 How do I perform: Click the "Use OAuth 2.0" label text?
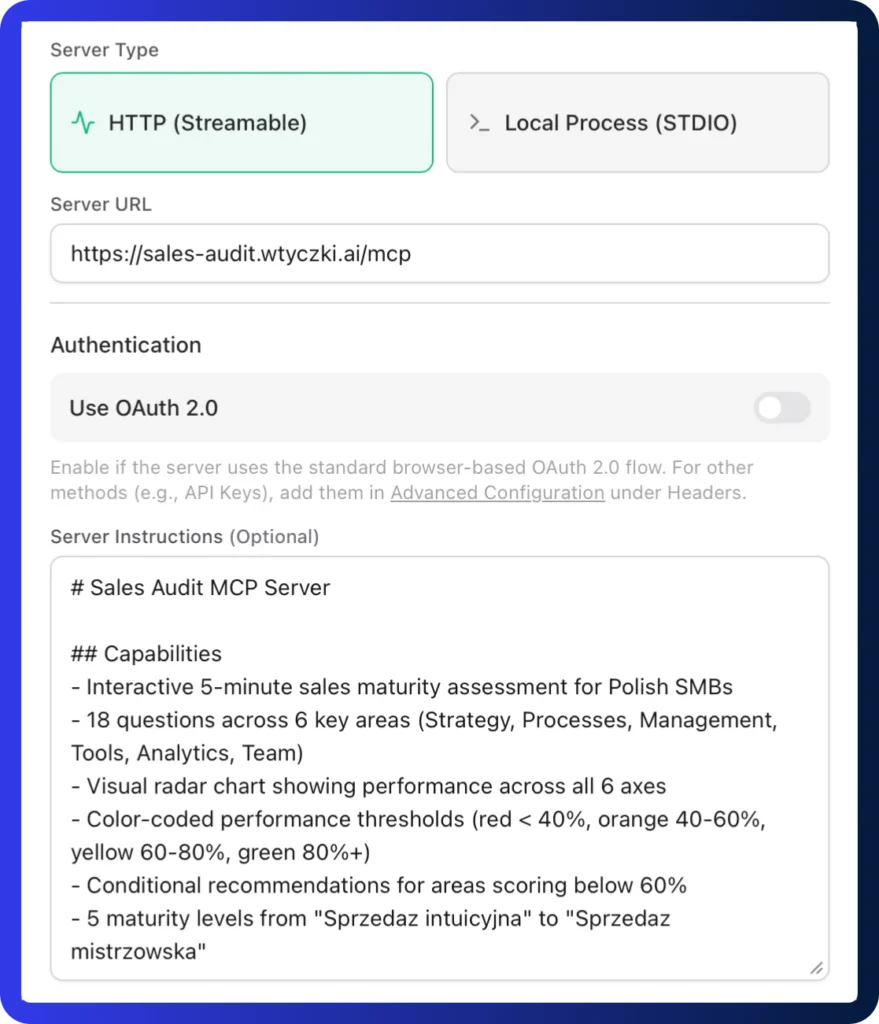[x=143, y=408]
